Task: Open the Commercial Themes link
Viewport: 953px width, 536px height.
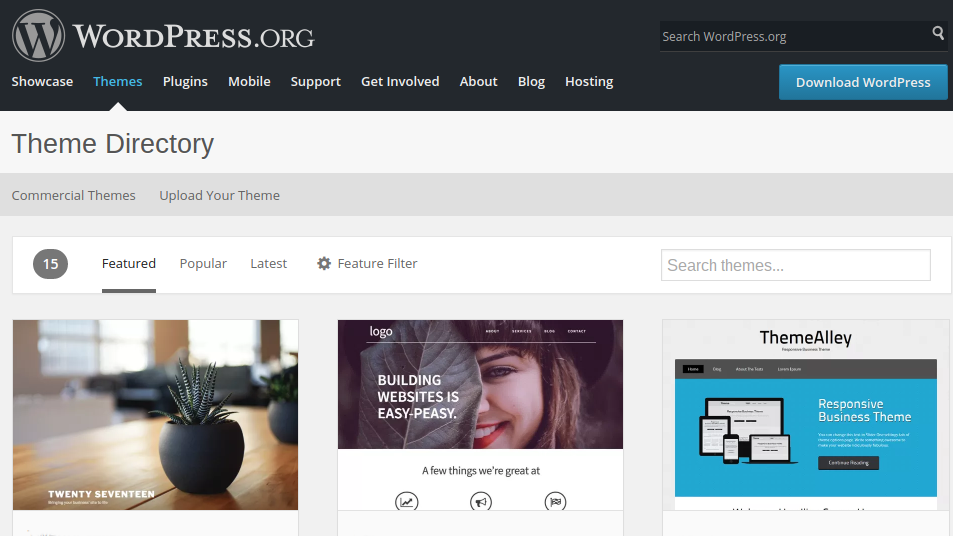Action: tap(74, 195)
